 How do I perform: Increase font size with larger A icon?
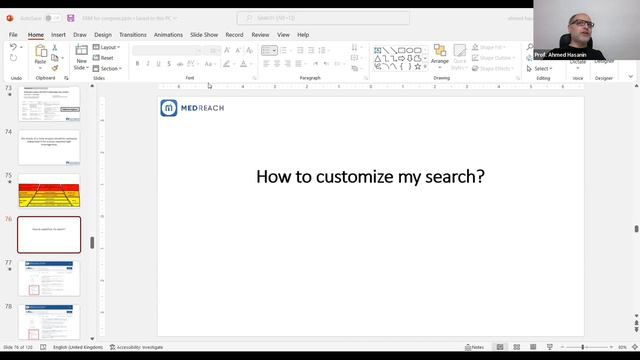click(227, 50)
